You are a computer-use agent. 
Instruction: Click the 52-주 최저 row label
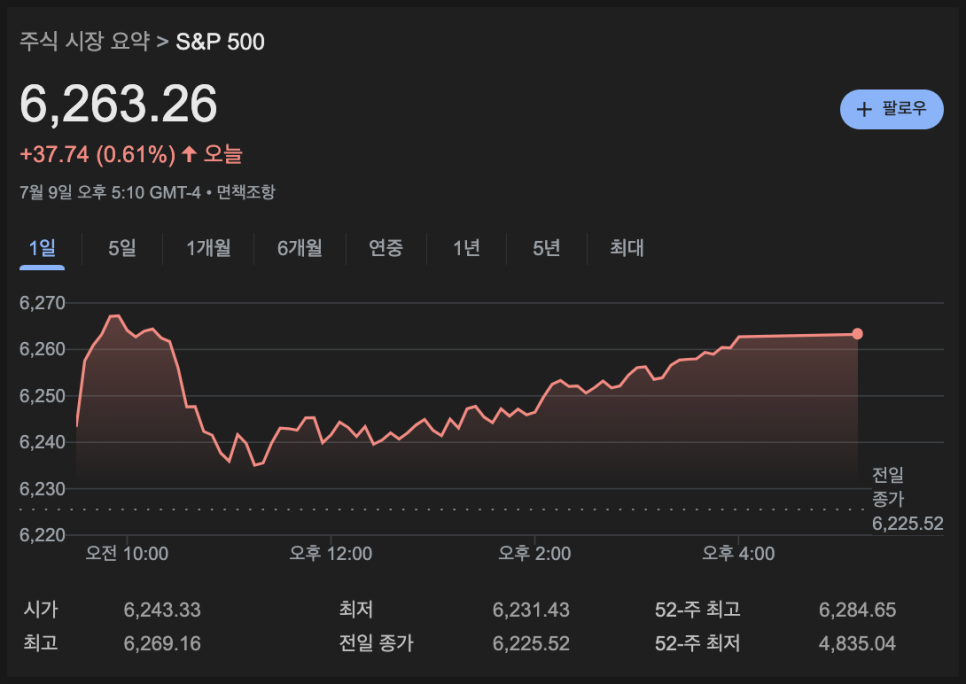[697, 644]
